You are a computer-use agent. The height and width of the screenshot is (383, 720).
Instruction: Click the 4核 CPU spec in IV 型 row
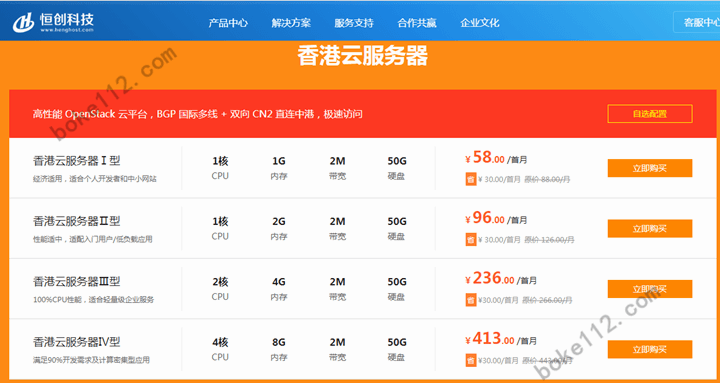tap(220, 349)
